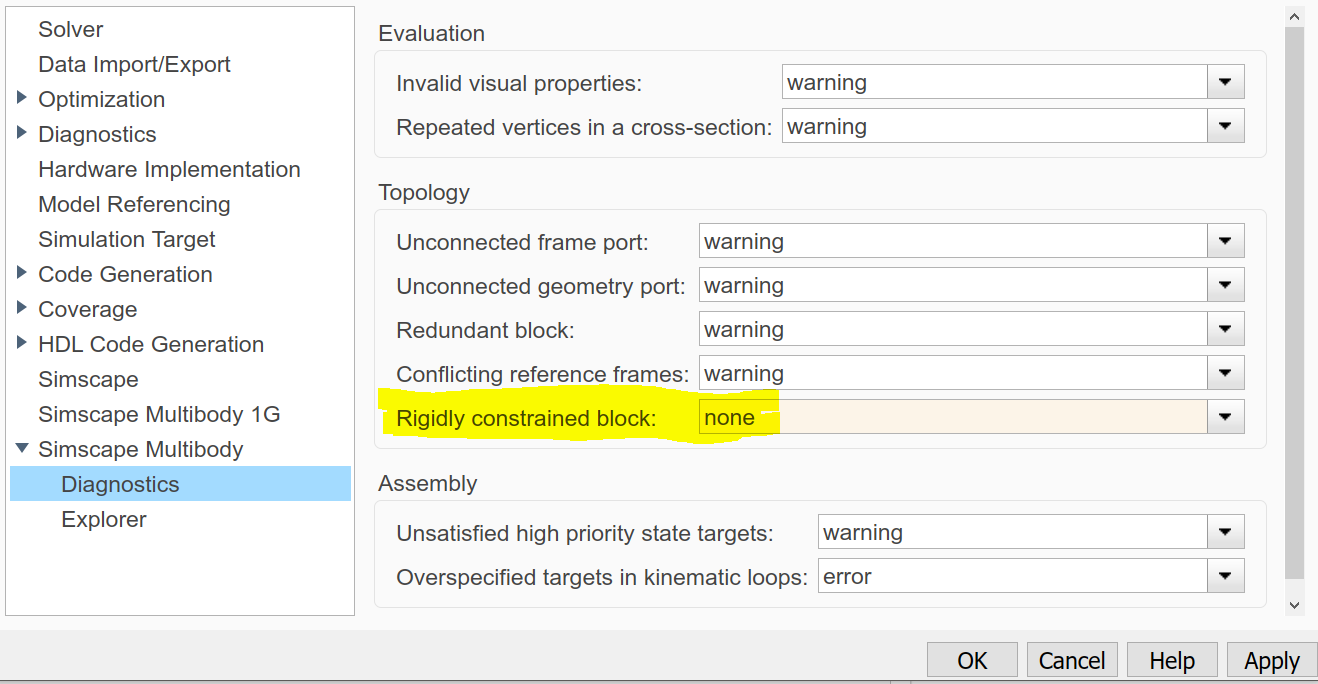Select the Explorer item under Simscape Multibody

pos(104,519)
